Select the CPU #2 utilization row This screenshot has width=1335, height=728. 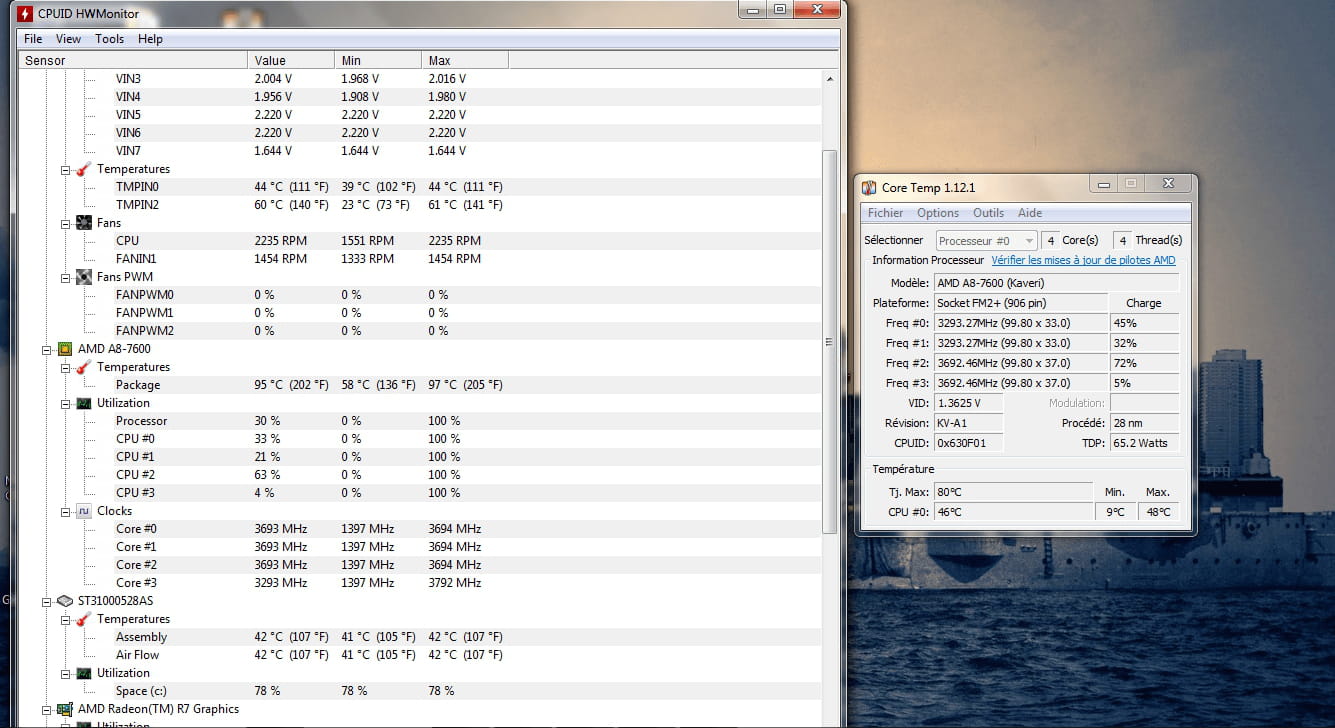click(420, 475)
